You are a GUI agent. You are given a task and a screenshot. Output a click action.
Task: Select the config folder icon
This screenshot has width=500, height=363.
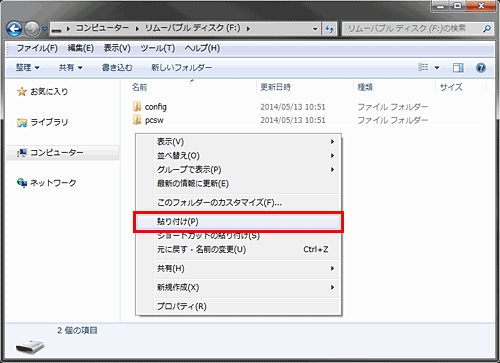pyautogui.click(x=137, y=107)
